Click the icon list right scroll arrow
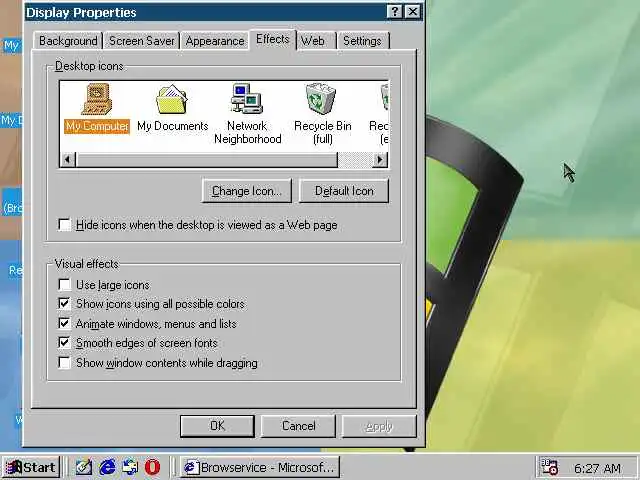 tap(380, 160)
